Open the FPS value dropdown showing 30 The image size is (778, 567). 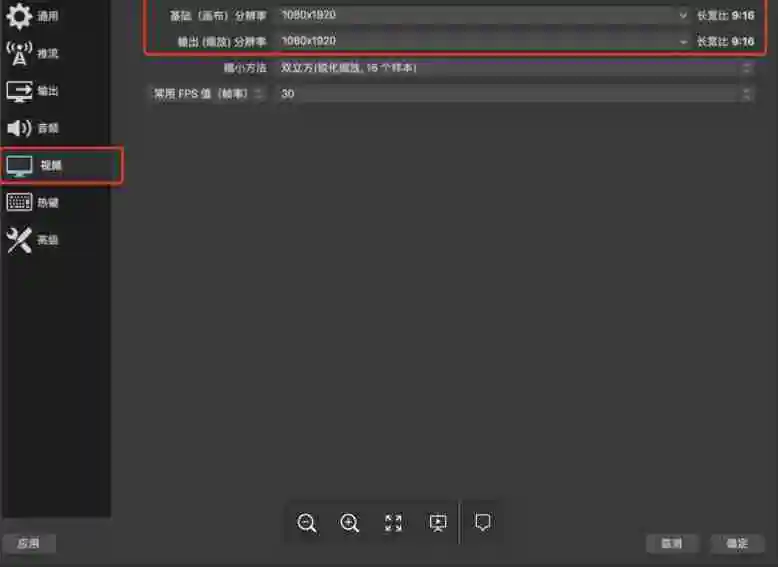click(515, 93)
